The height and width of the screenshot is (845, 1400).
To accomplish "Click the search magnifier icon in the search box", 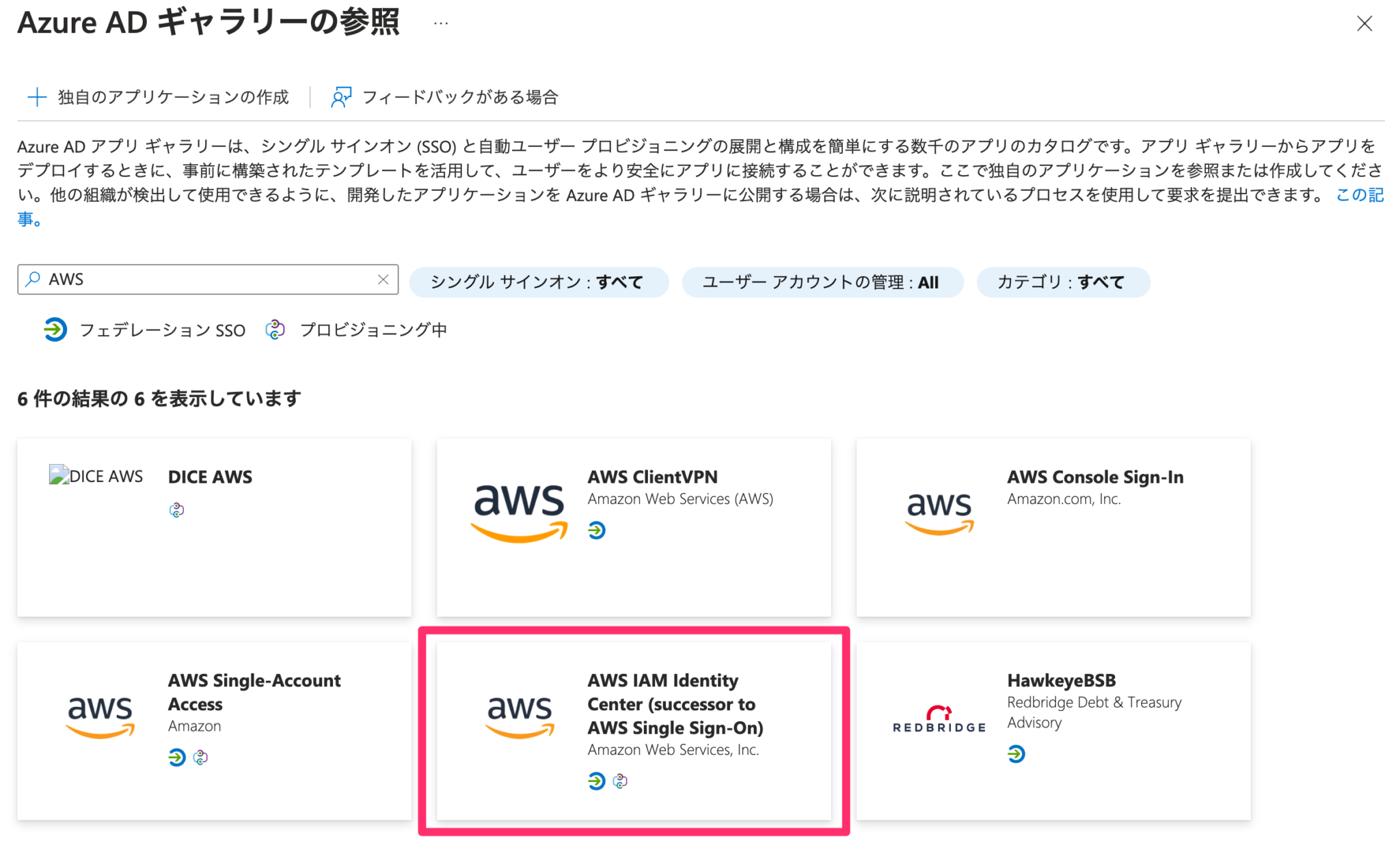I will pyautogui.click(x=32, y=279).
